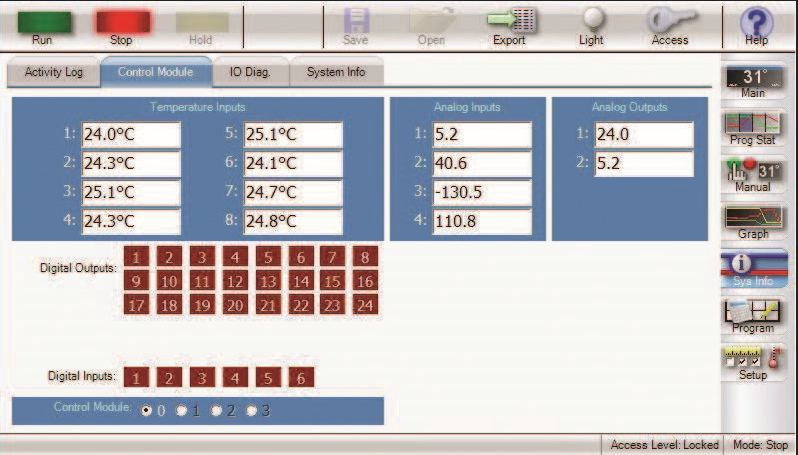The image size is (798, 455).
Task: Select Control Module radio option 1
Action: (182, 410)
